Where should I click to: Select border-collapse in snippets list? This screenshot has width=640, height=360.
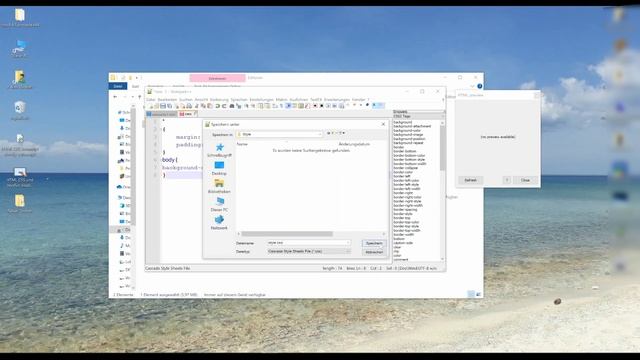tap(406, 168)
